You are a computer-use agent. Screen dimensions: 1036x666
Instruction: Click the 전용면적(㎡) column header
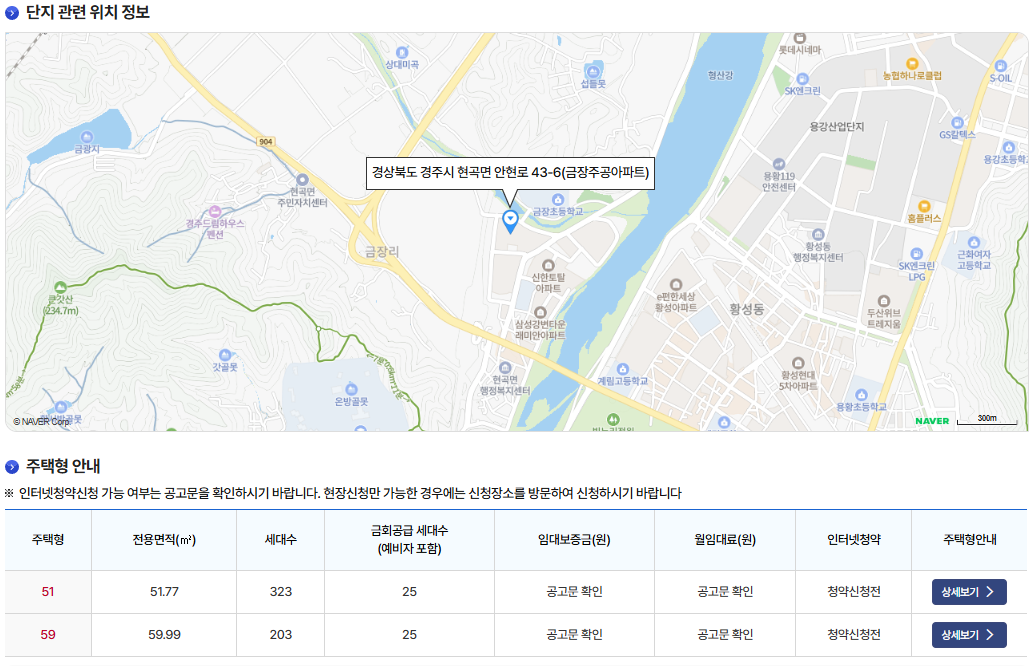164,540
